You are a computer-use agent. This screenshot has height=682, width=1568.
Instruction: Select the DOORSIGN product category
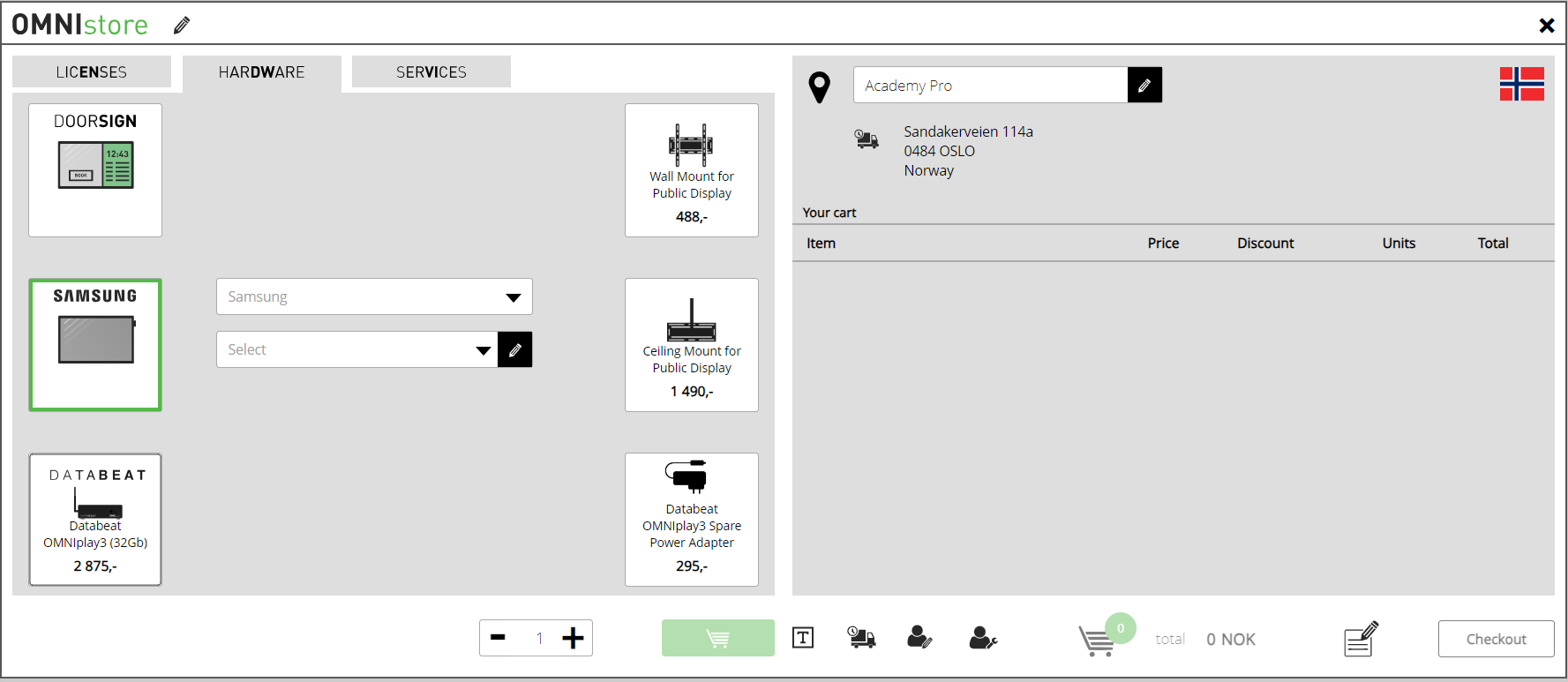coord(95,170)
